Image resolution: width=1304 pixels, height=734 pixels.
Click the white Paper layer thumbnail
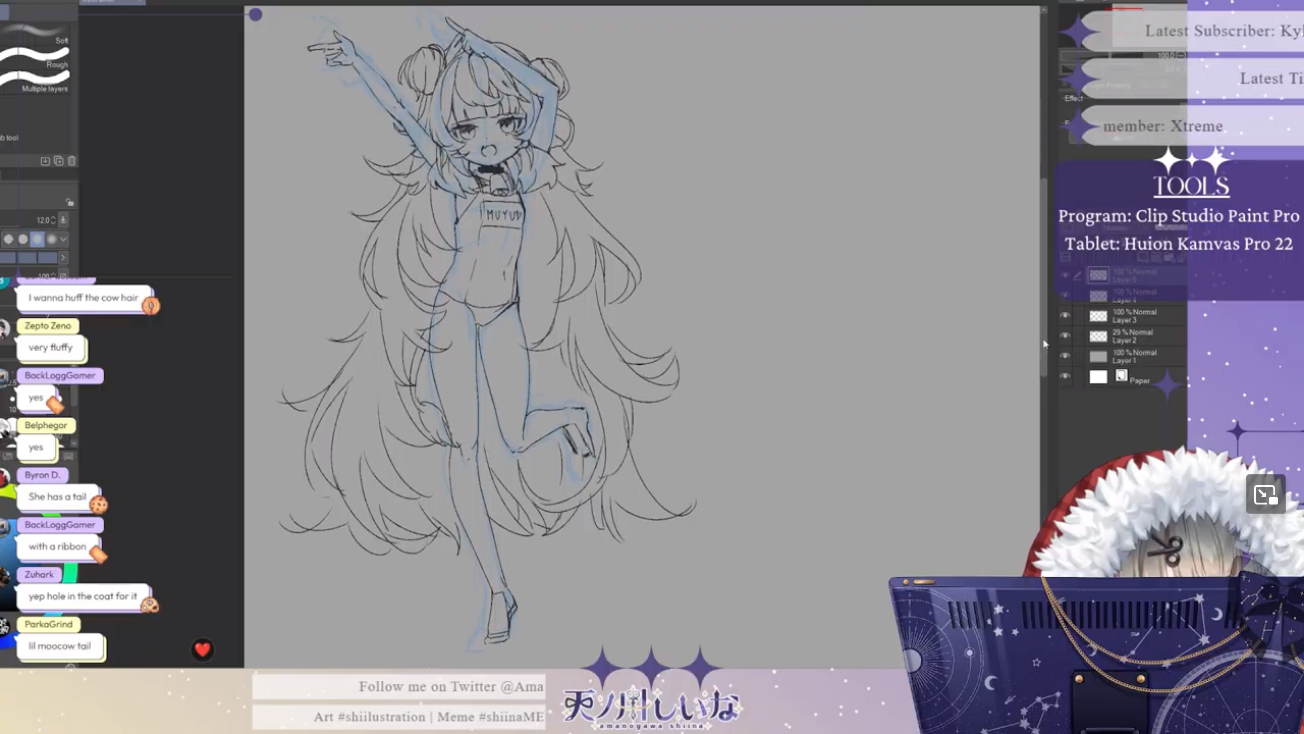(x=1098, y=377)
